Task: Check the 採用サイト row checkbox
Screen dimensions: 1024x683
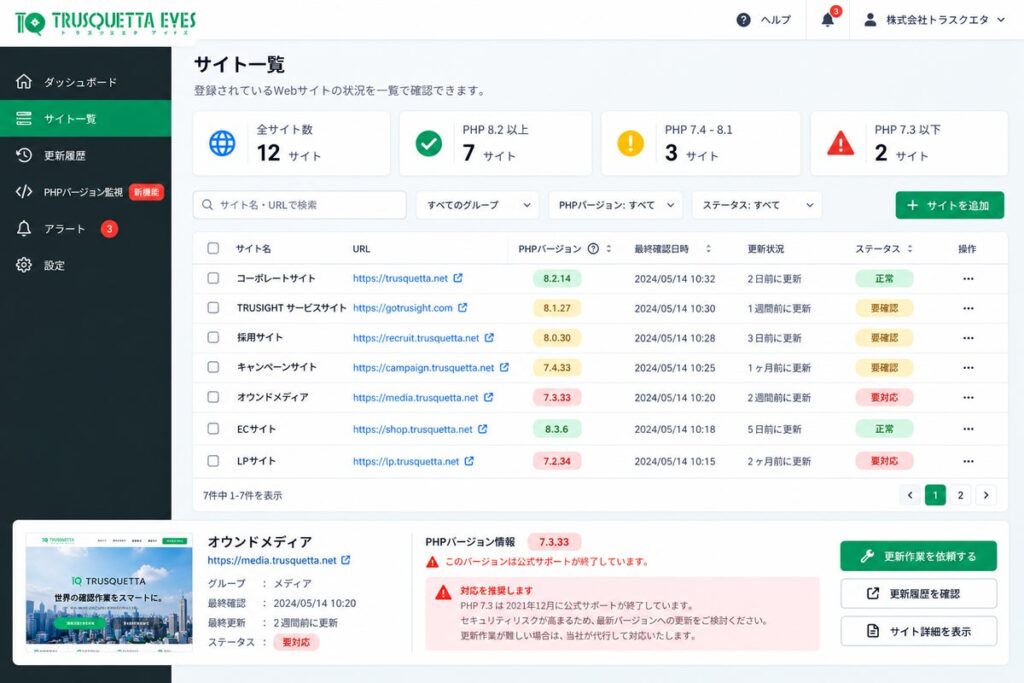Action: [213, 338]
